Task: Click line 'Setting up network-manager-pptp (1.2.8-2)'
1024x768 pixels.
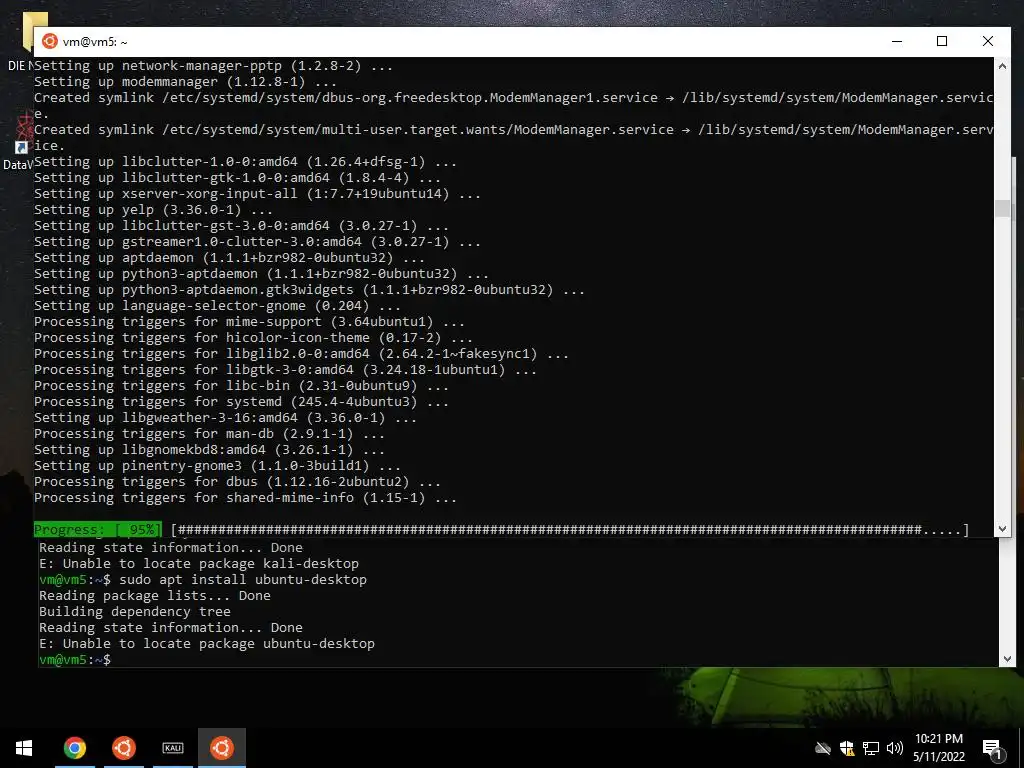Action: pyautogui.click(x=213, y=66)
